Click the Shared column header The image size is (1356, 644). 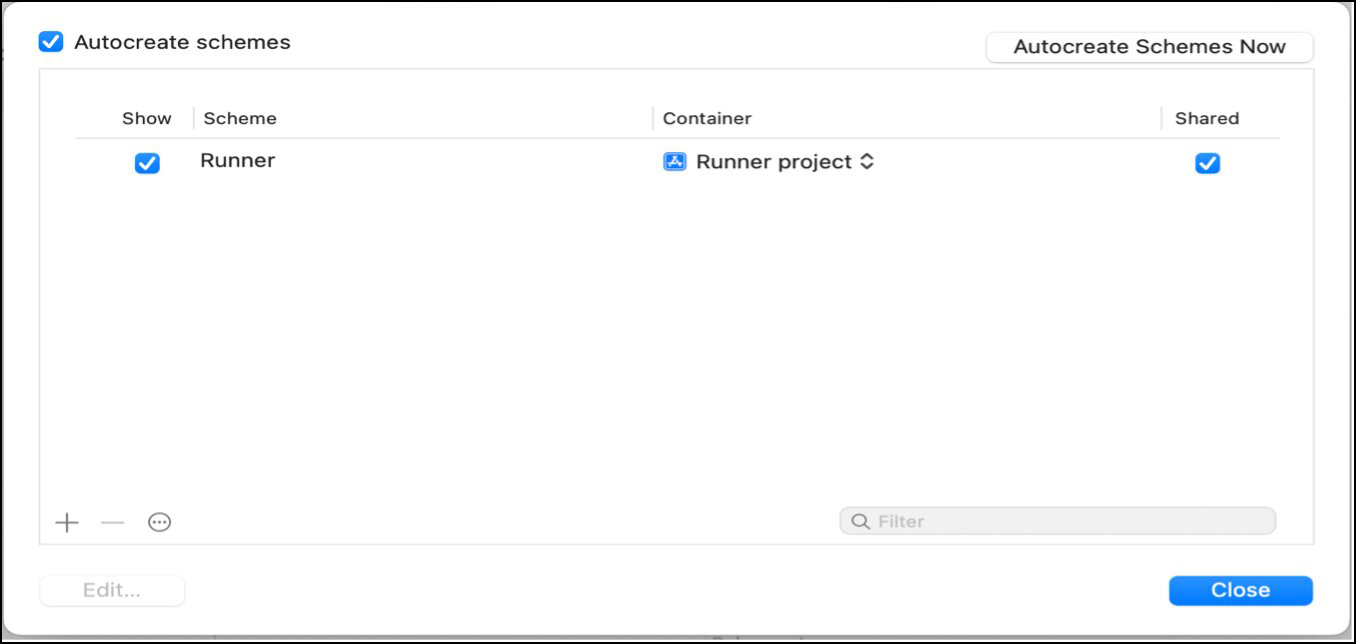click(x=1207, y=118)
